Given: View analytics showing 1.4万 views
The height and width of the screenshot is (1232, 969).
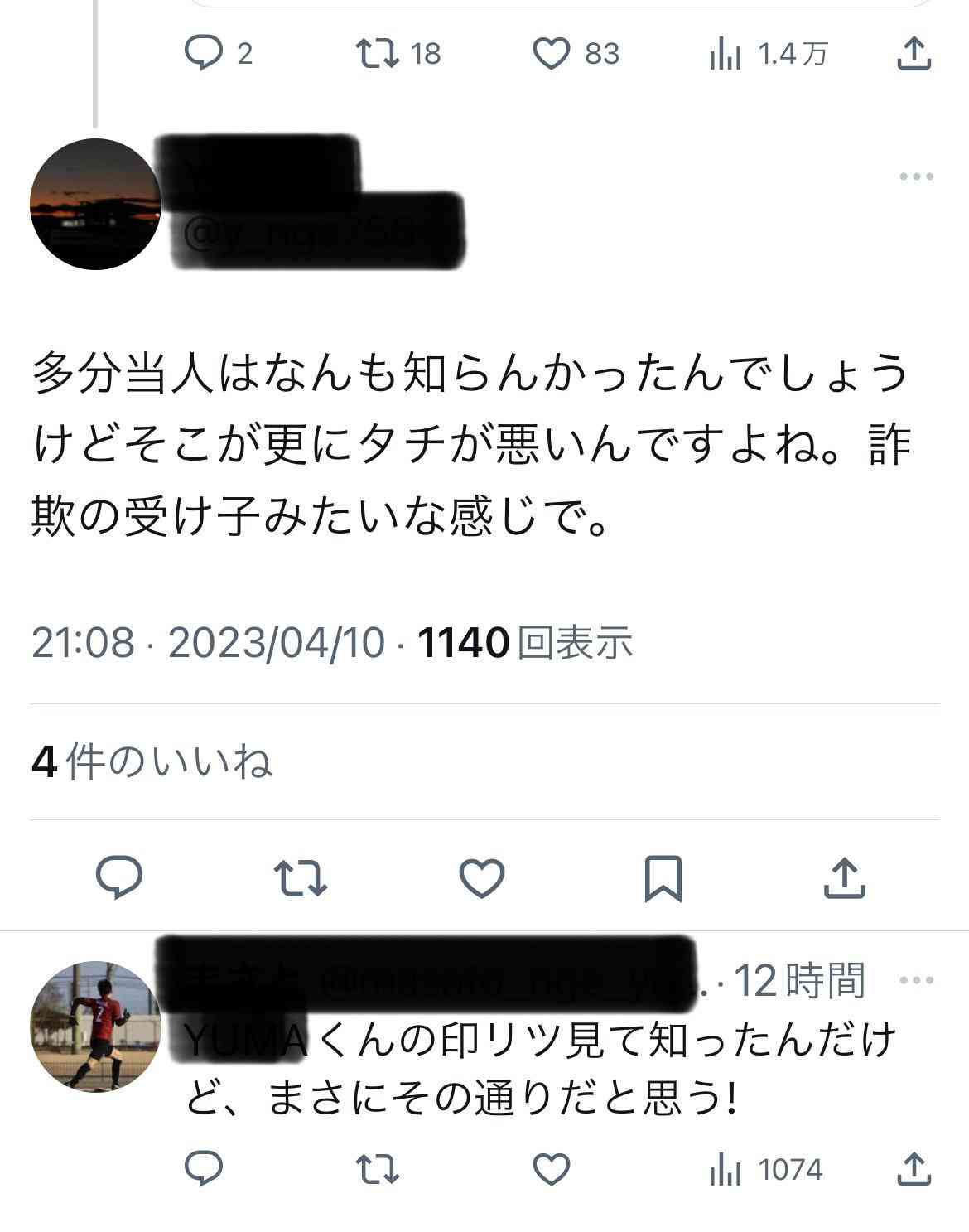Looking at the screenshot, I should pos(769,55).
